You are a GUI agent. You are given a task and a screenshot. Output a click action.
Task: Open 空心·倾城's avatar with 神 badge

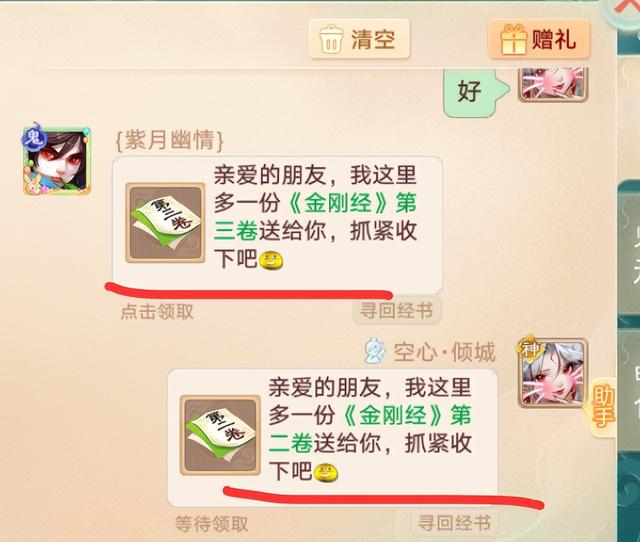click(552, 373)
